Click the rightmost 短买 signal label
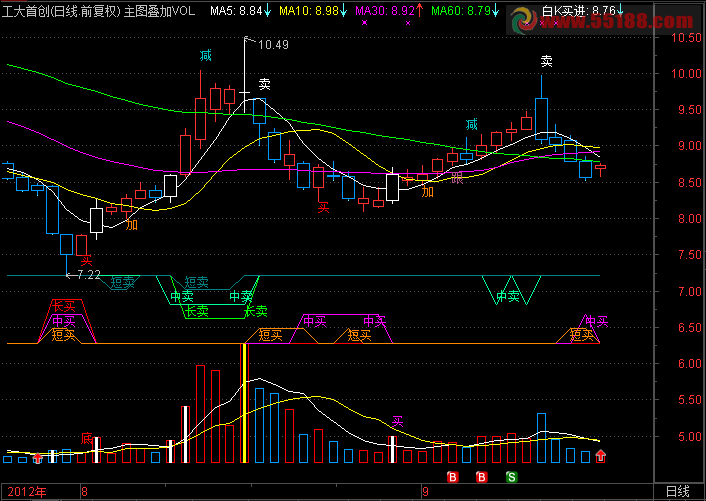The image size is (706, 501). [582, 334]
